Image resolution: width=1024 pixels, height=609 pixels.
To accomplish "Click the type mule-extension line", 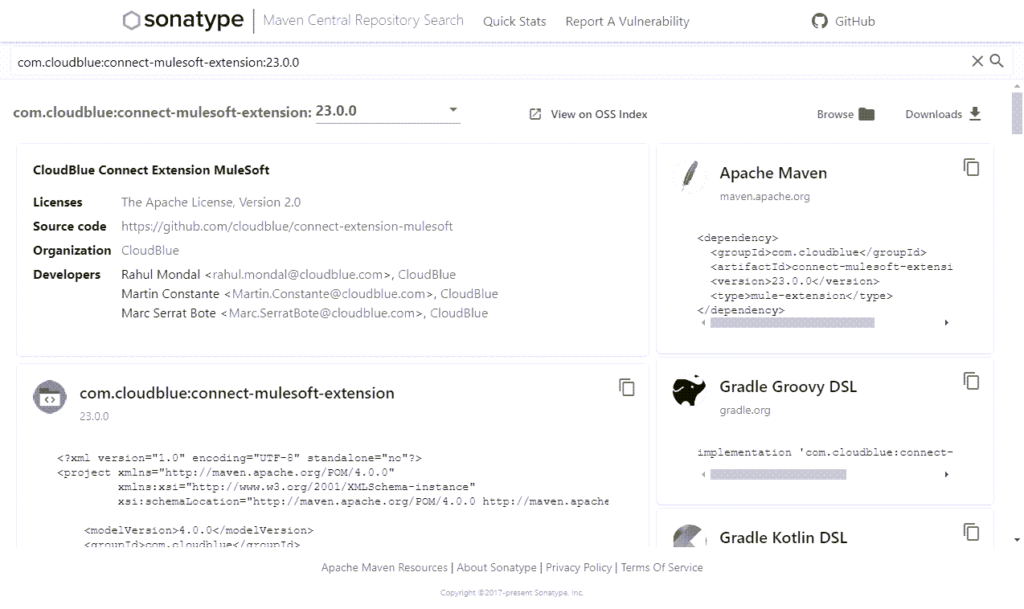I will [x=801, y=296].
